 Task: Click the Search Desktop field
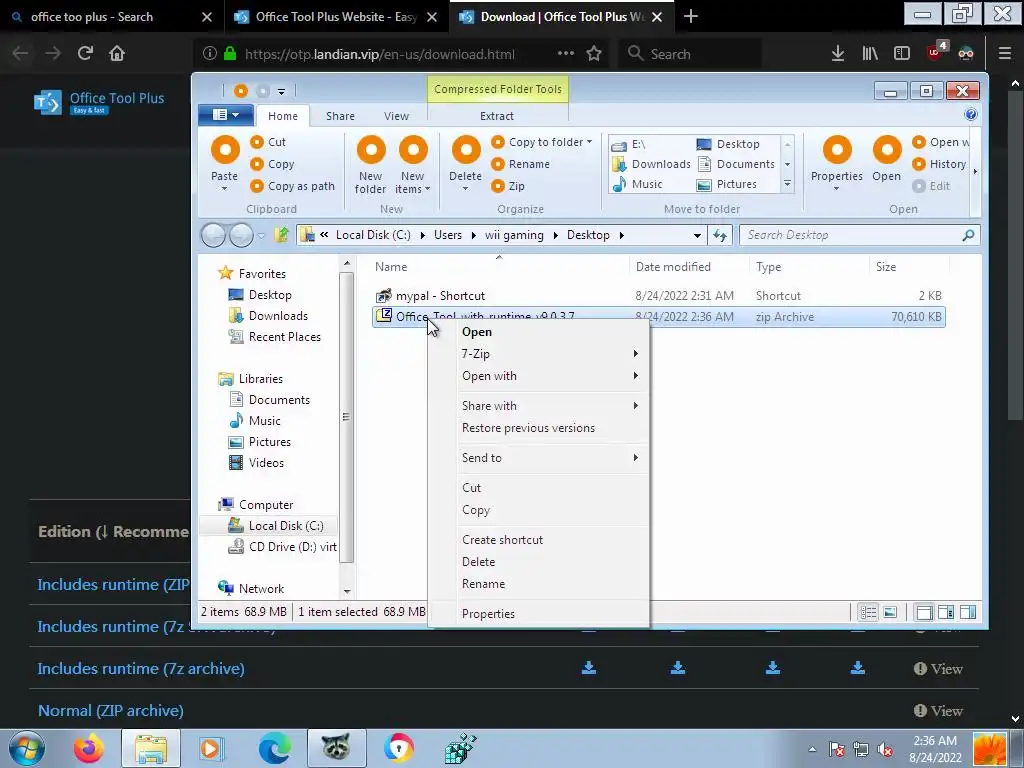[x=859, y=235]
